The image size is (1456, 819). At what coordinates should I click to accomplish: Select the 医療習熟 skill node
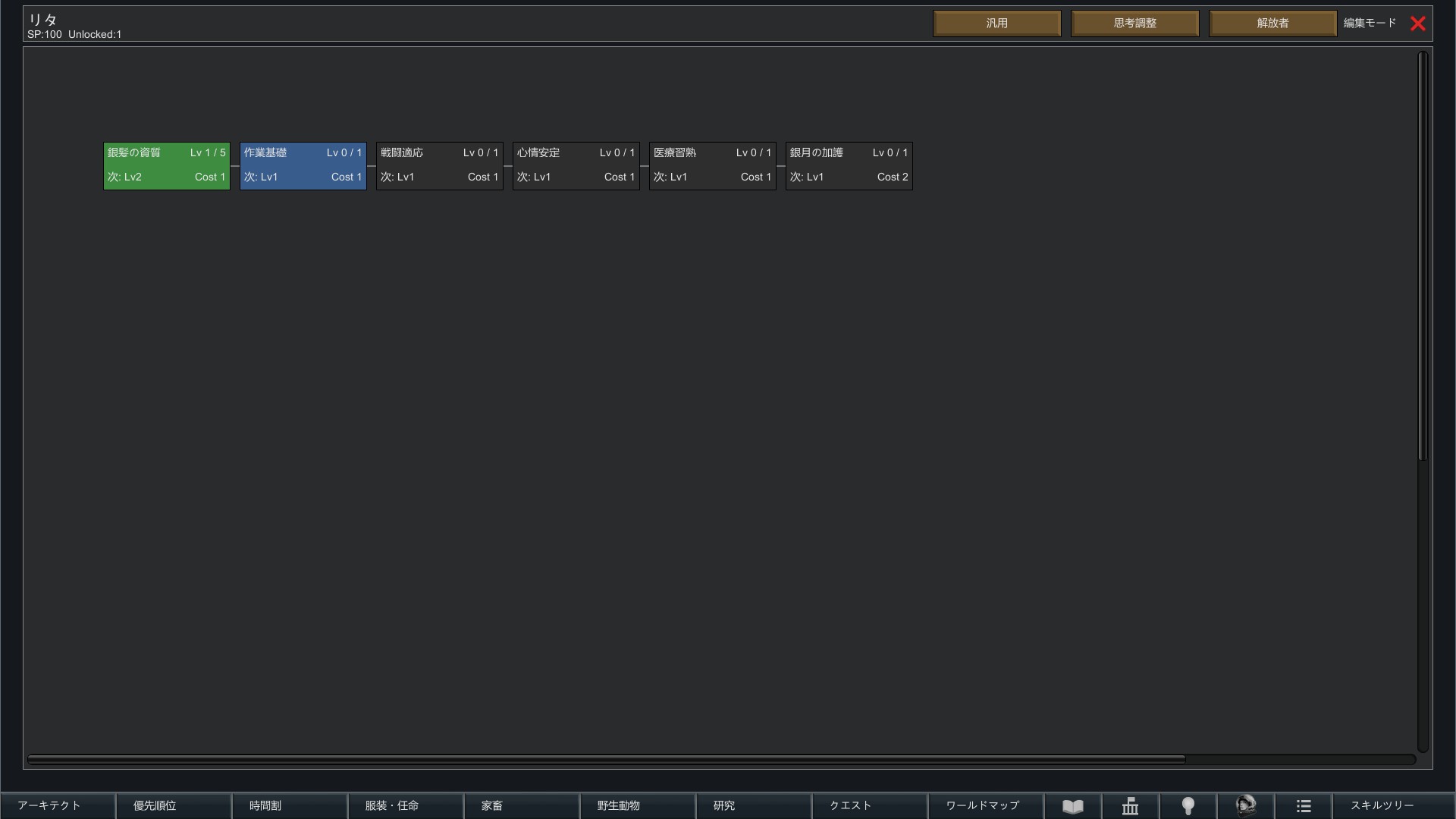(x=713, y=165)
